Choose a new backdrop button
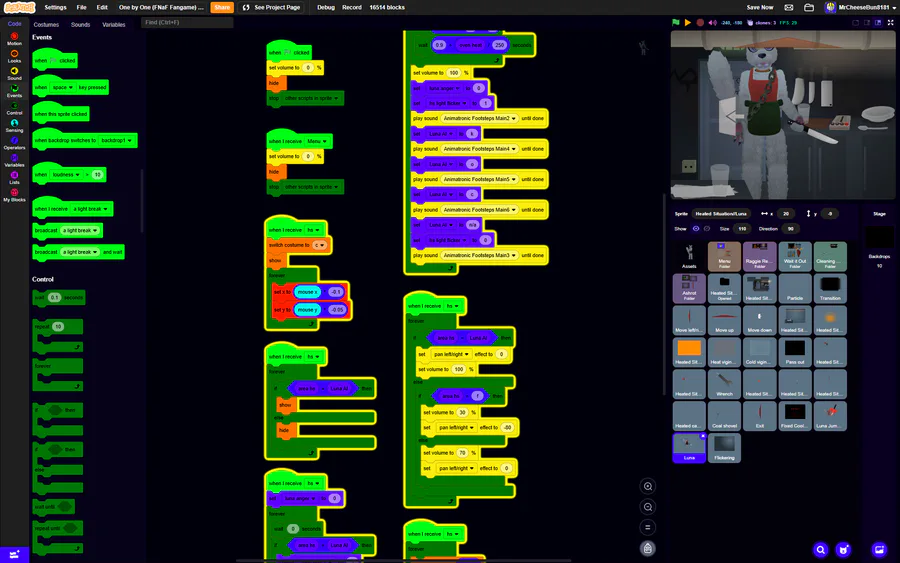This screenshot has width=900, height=563. pyautogui.click(x=879, y=550)
